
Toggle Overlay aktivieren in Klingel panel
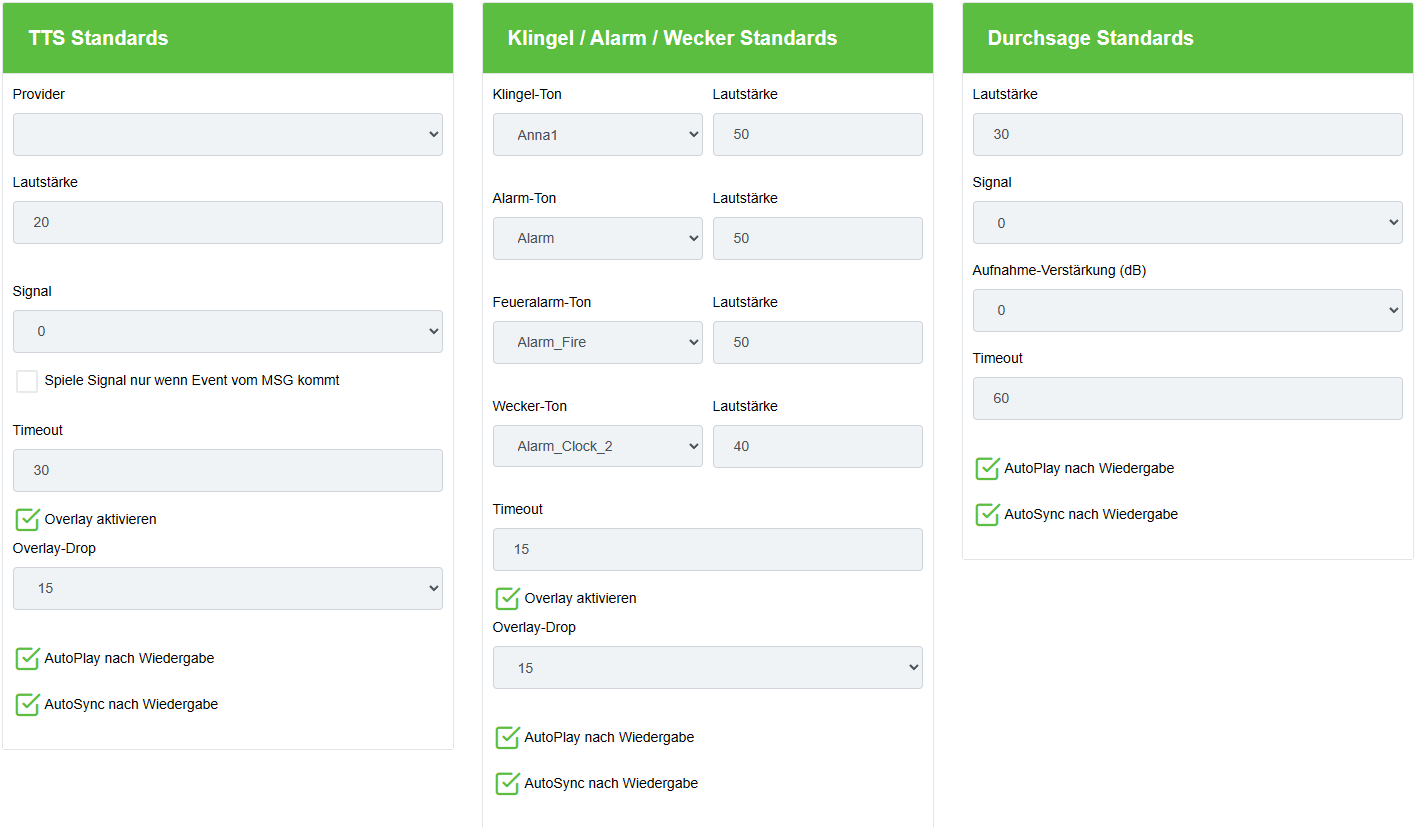[x=507, y=599]
